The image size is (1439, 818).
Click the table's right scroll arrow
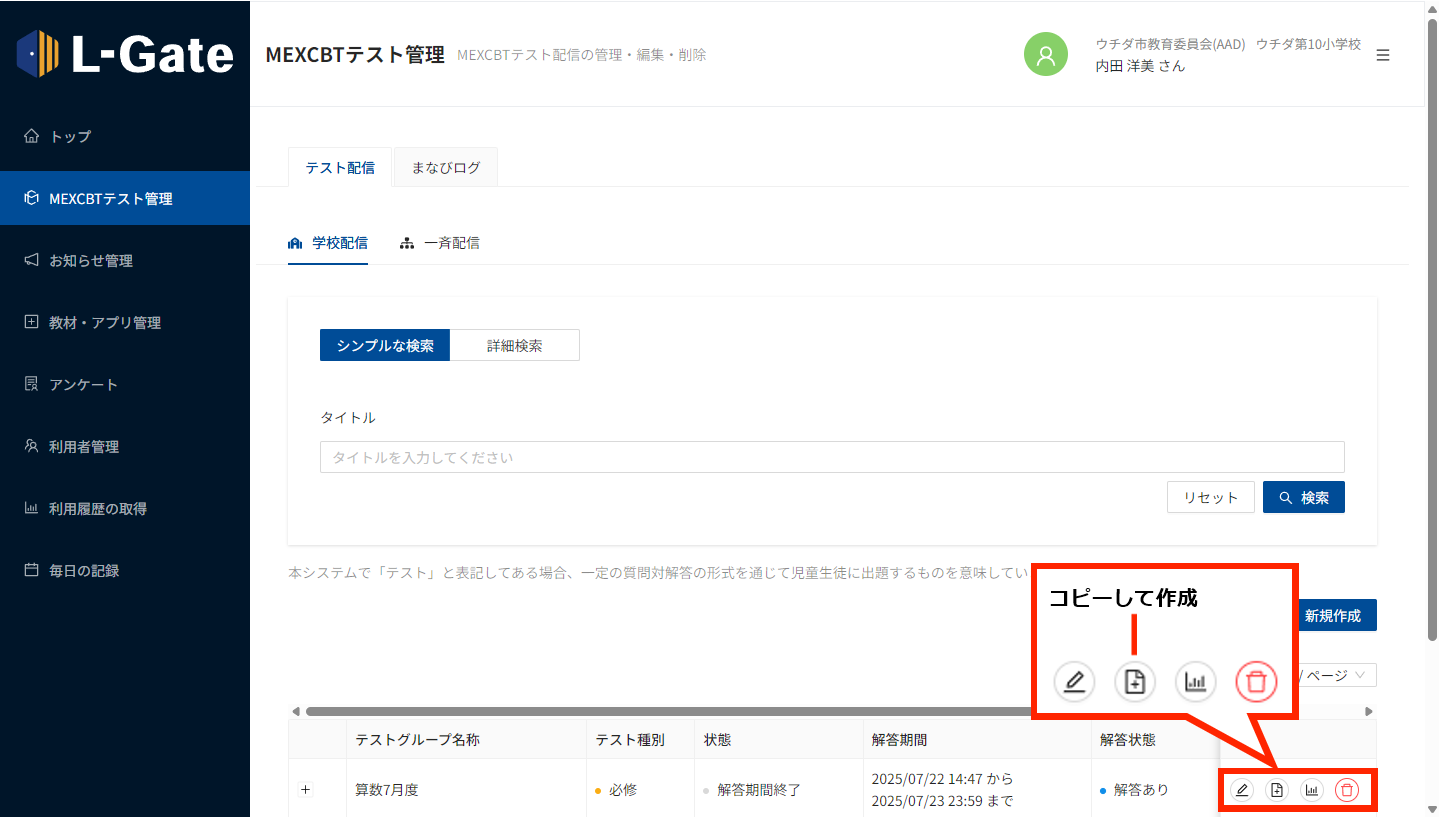coord(1369,712)
